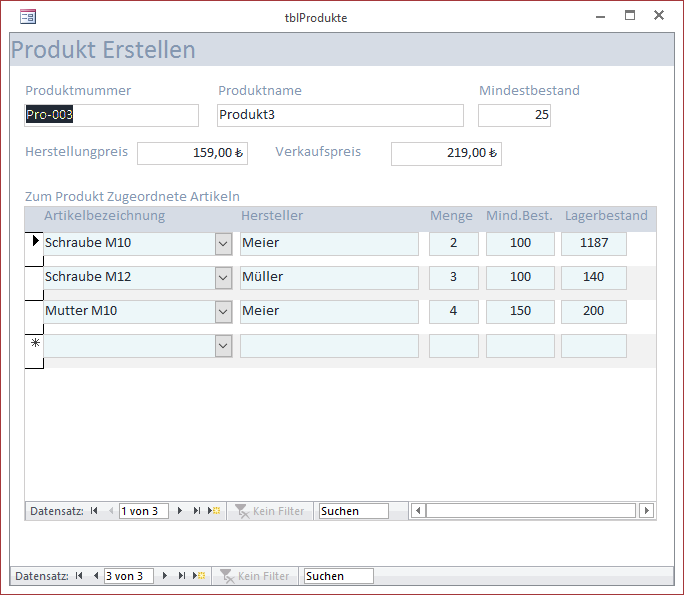684x595 pixels.
Task: Click the Herstellungpreis field 159,00
Action: click(x=192, y=153)
